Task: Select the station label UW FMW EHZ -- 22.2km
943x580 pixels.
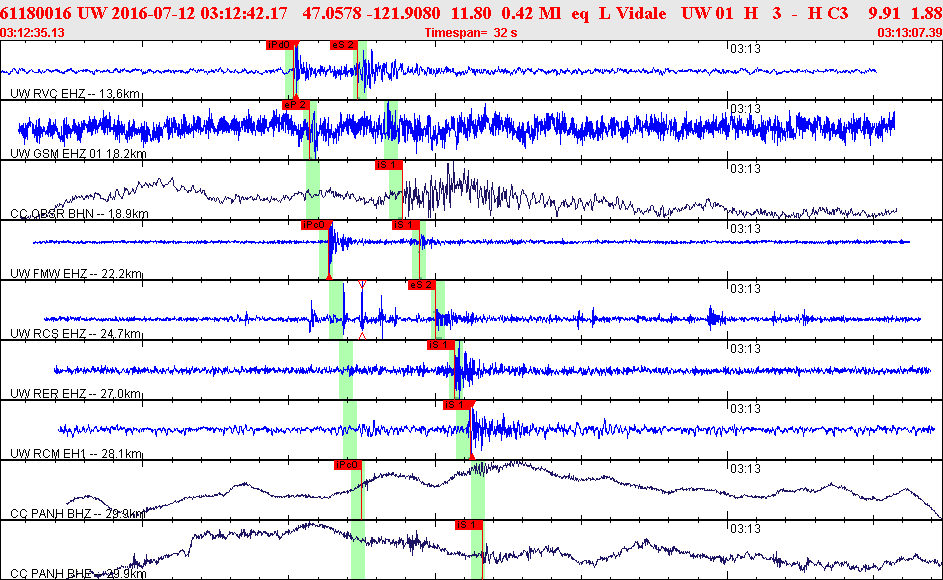Action: [76, 274]
